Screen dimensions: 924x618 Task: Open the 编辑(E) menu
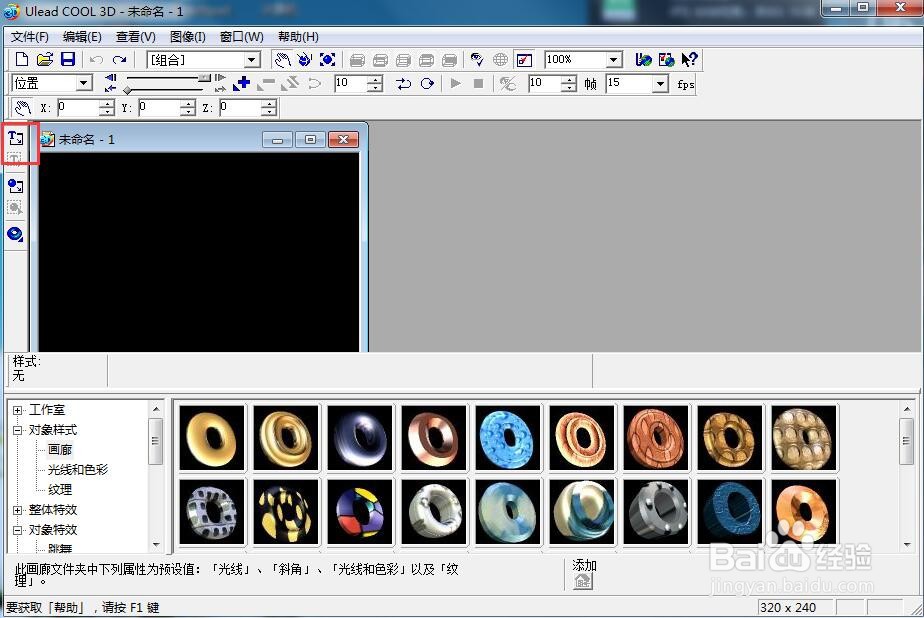[82, 37]
